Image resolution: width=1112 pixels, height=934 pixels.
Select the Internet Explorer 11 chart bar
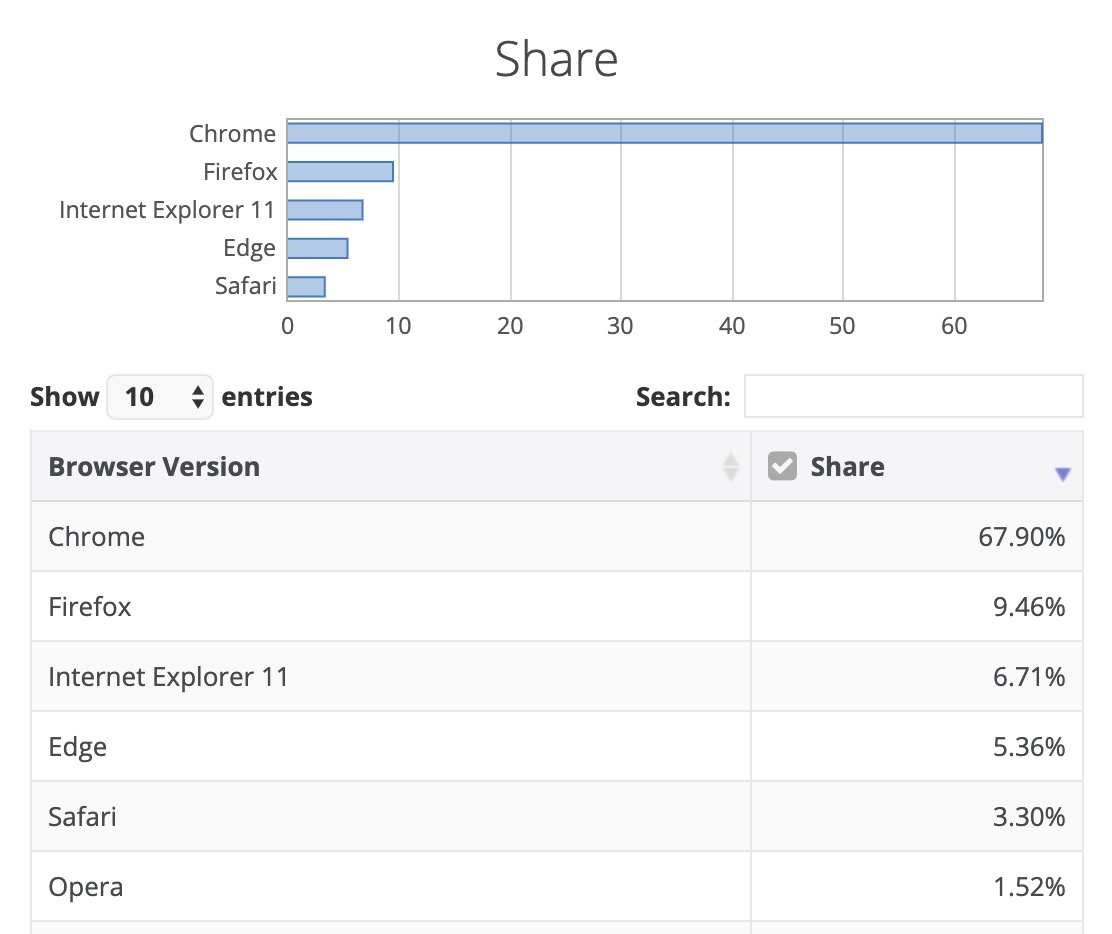(325, 210)
